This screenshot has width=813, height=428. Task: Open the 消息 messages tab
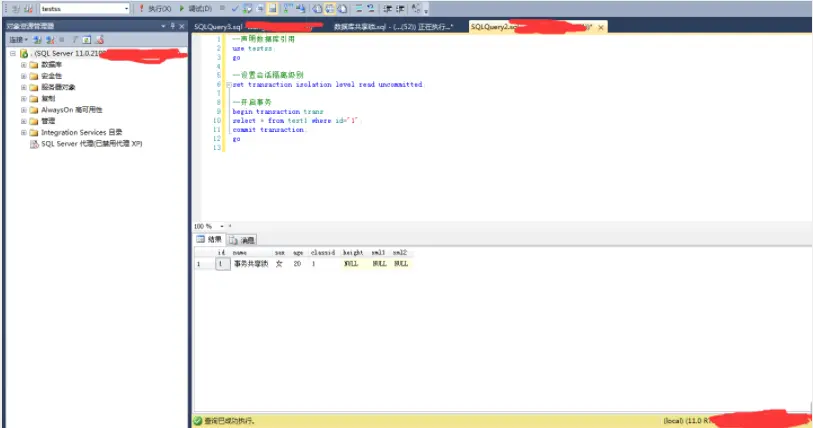242,240
